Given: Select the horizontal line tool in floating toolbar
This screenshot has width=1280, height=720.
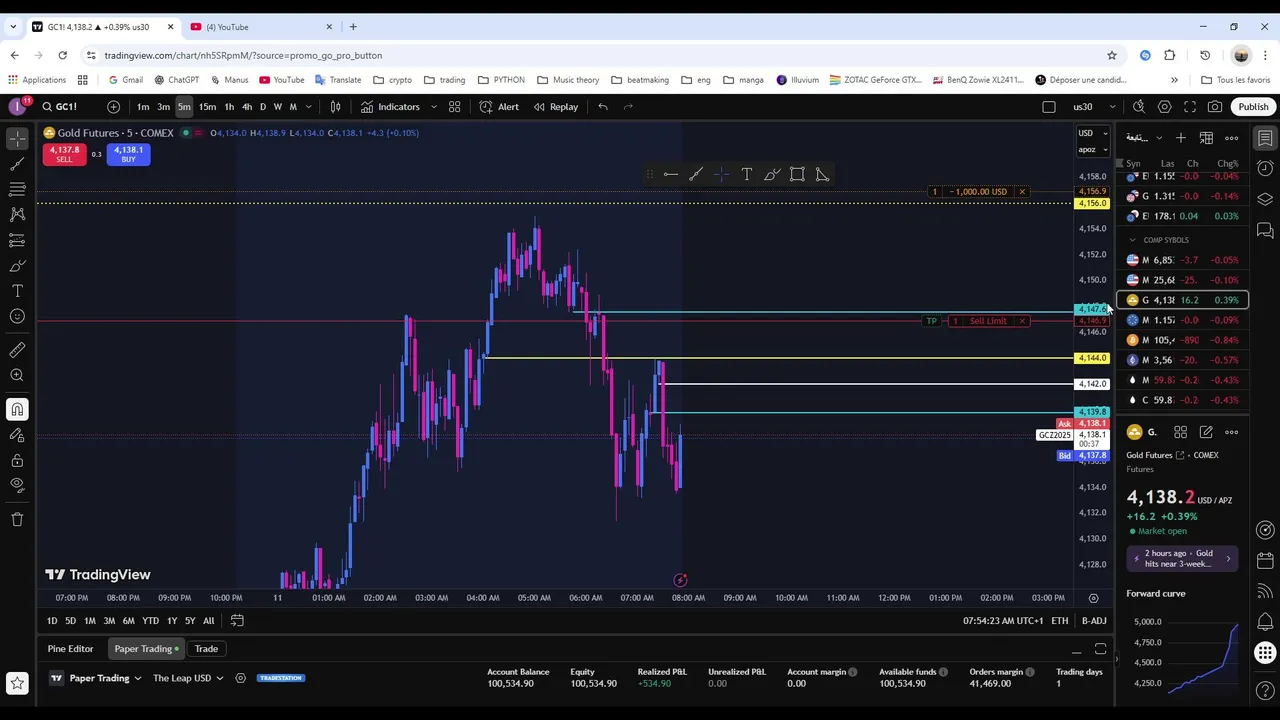Looking at the screenshot, I should (671, 175).
